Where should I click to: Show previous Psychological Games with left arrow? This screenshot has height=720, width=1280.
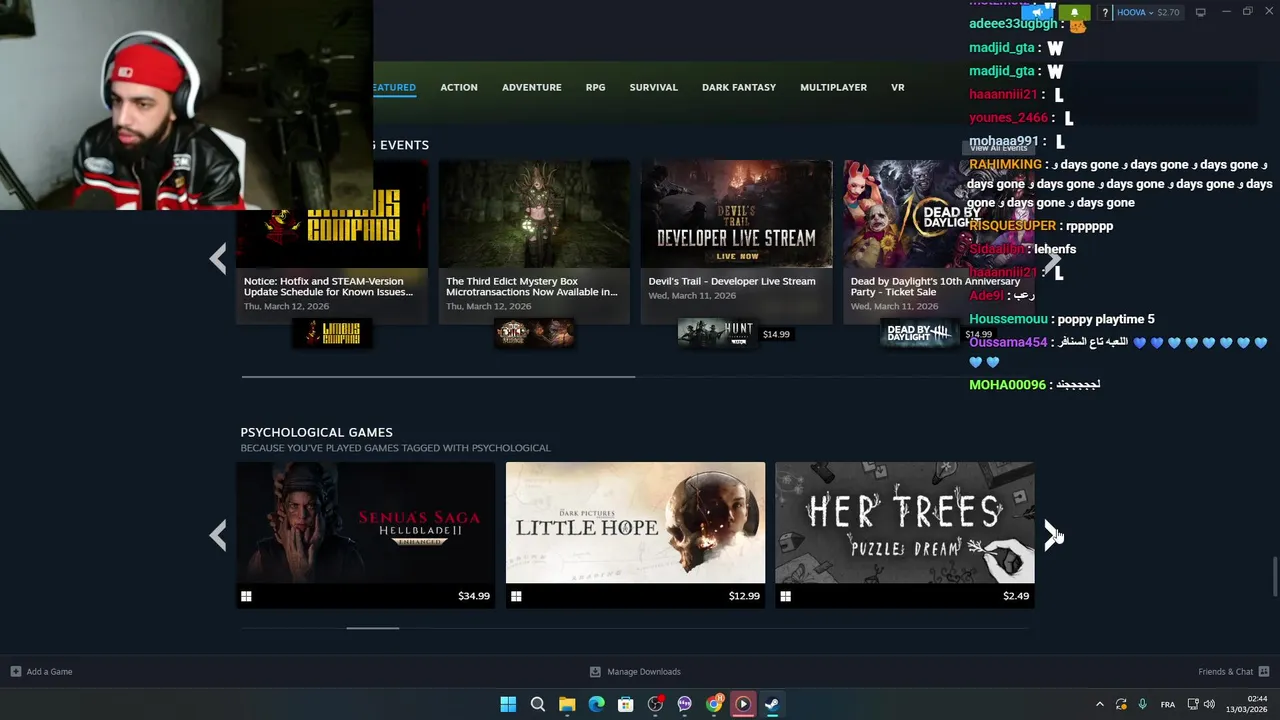pos(218,535)
